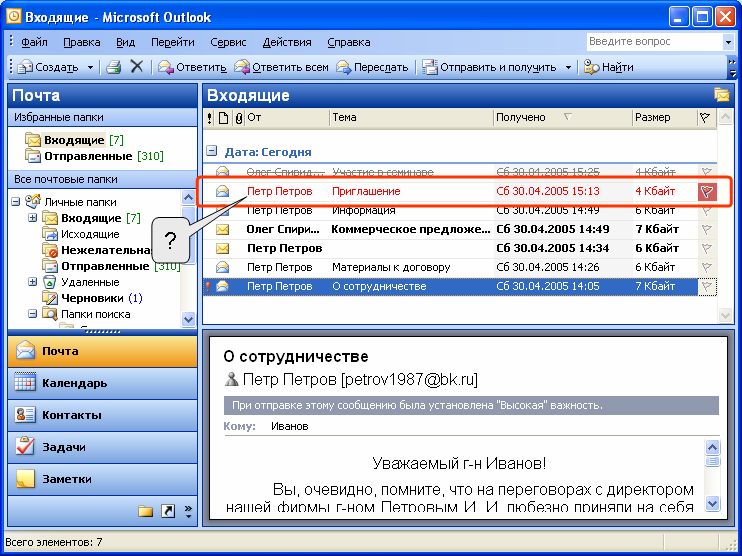
Task: Select Отправленные [310] in favorite folders
Action: (x=94, y=156)
